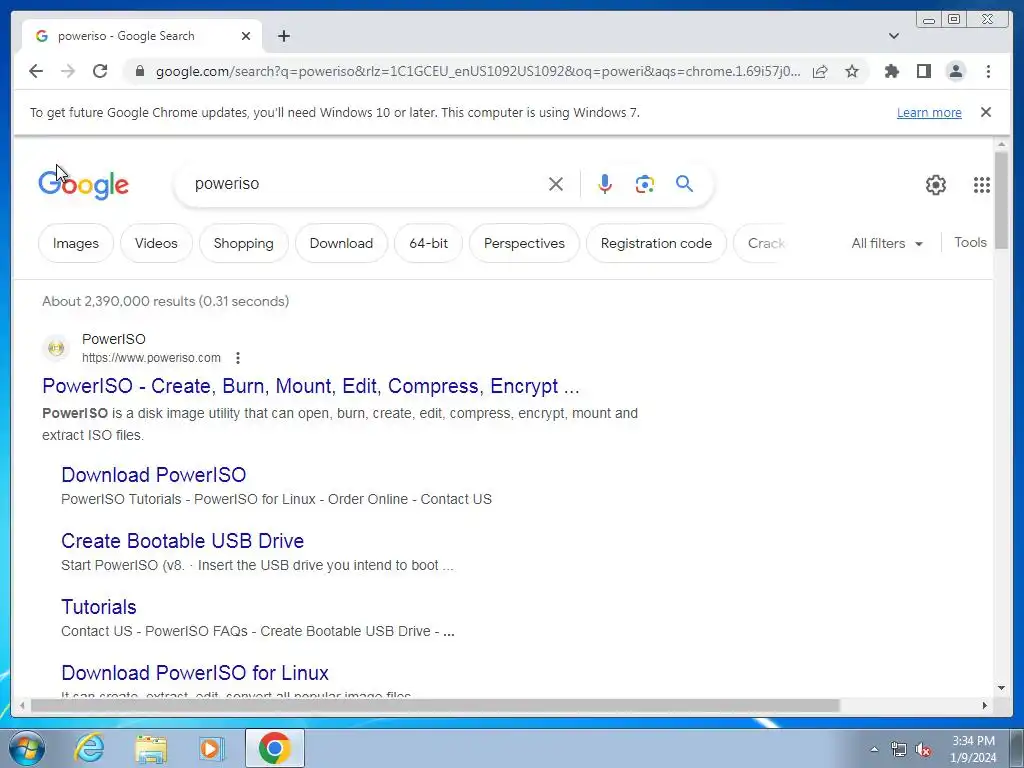The height and width of the screenshot is (768, 1024).
Task: Close the poweriso Google Search tab
Action: 246,36
